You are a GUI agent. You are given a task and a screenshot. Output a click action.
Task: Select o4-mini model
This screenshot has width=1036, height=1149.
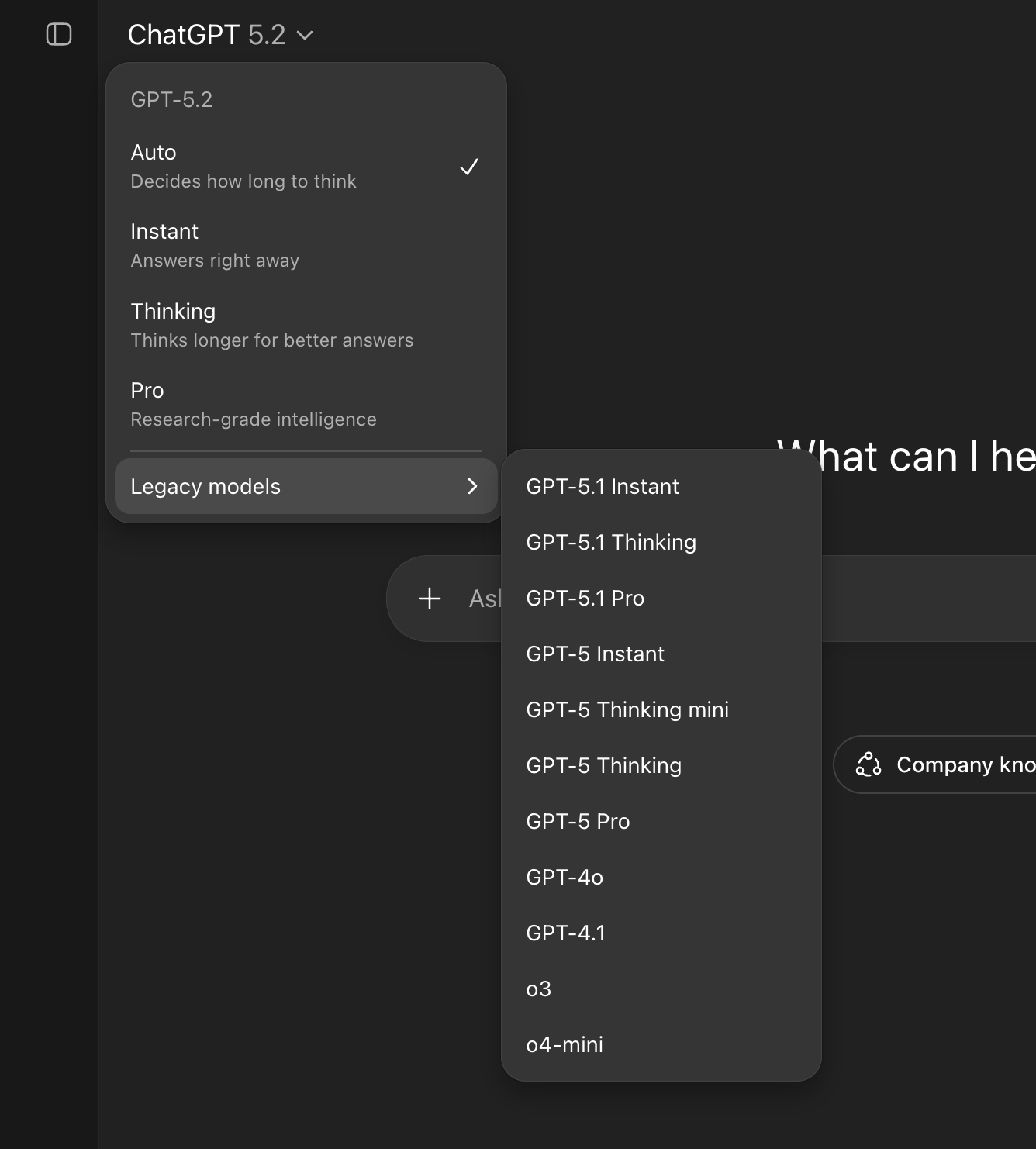click(x=565, y=1044)
